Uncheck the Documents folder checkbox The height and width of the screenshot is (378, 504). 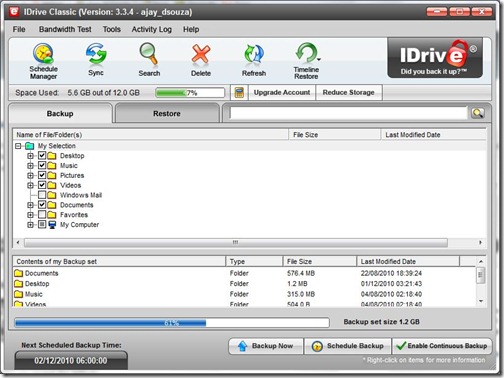[x=42, y=205]
